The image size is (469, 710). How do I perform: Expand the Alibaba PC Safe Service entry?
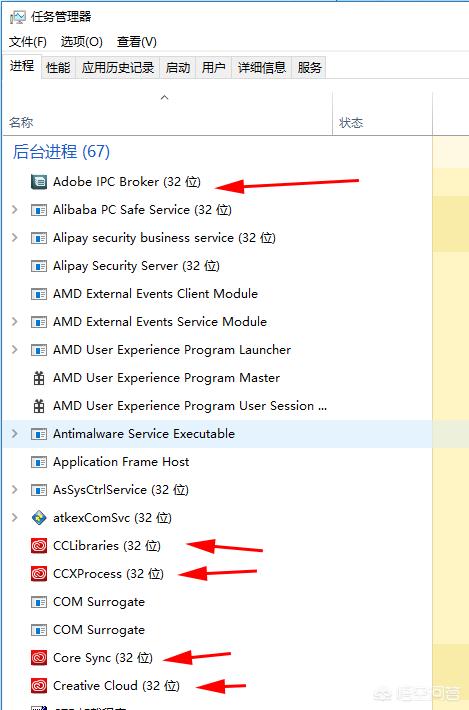[x=14, y=210]
